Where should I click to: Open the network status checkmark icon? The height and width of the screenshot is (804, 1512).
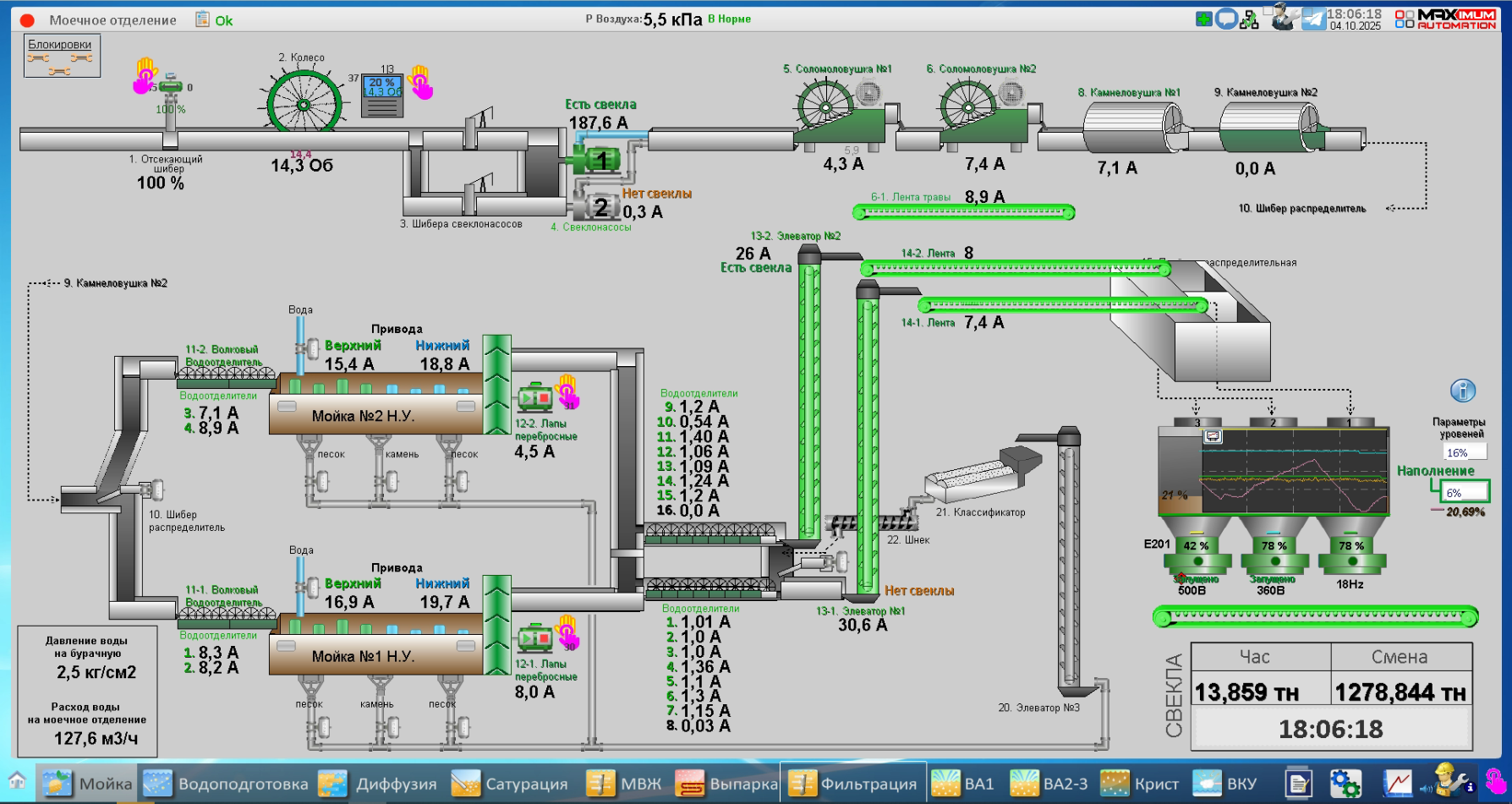[x=1249, y=19]
